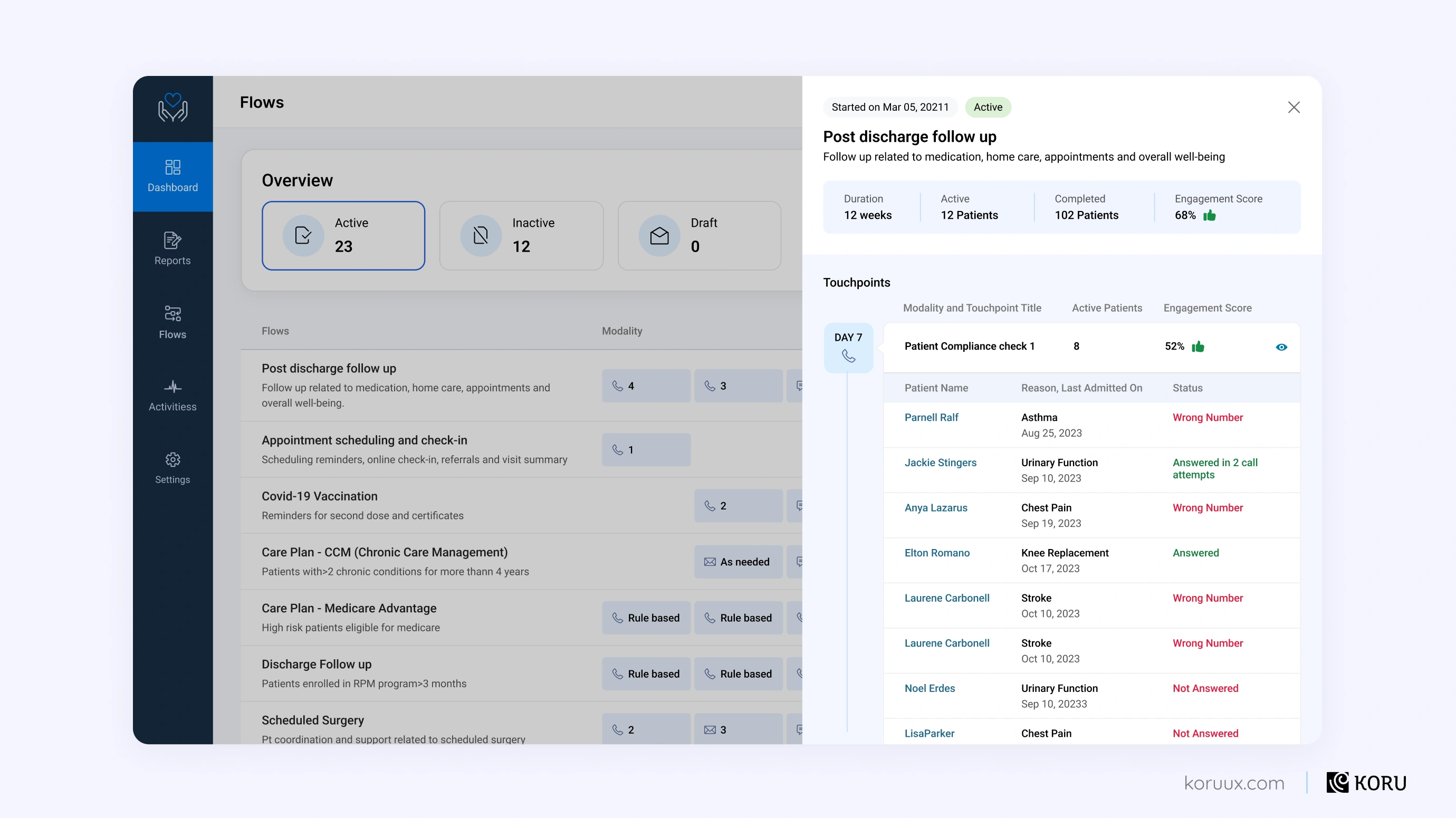1456x818 pixels.
Task: Click the KORU logo in the footer
Action: (1366, 783)
